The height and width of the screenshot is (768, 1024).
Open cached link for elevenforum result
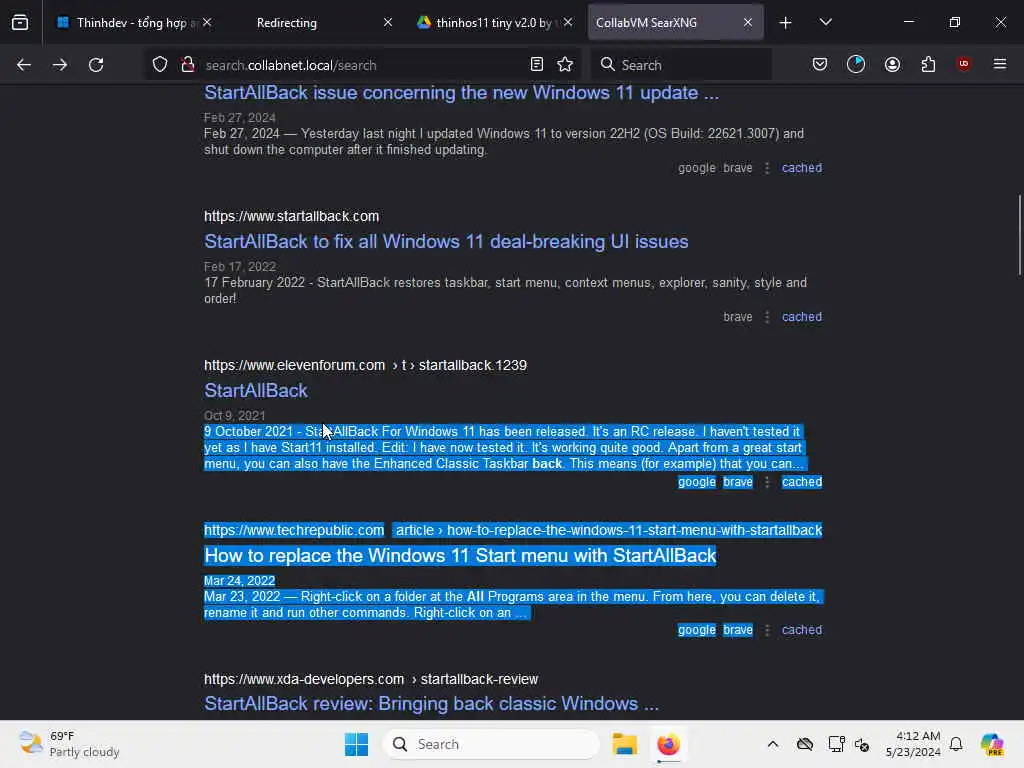click(x=801, y=482)
